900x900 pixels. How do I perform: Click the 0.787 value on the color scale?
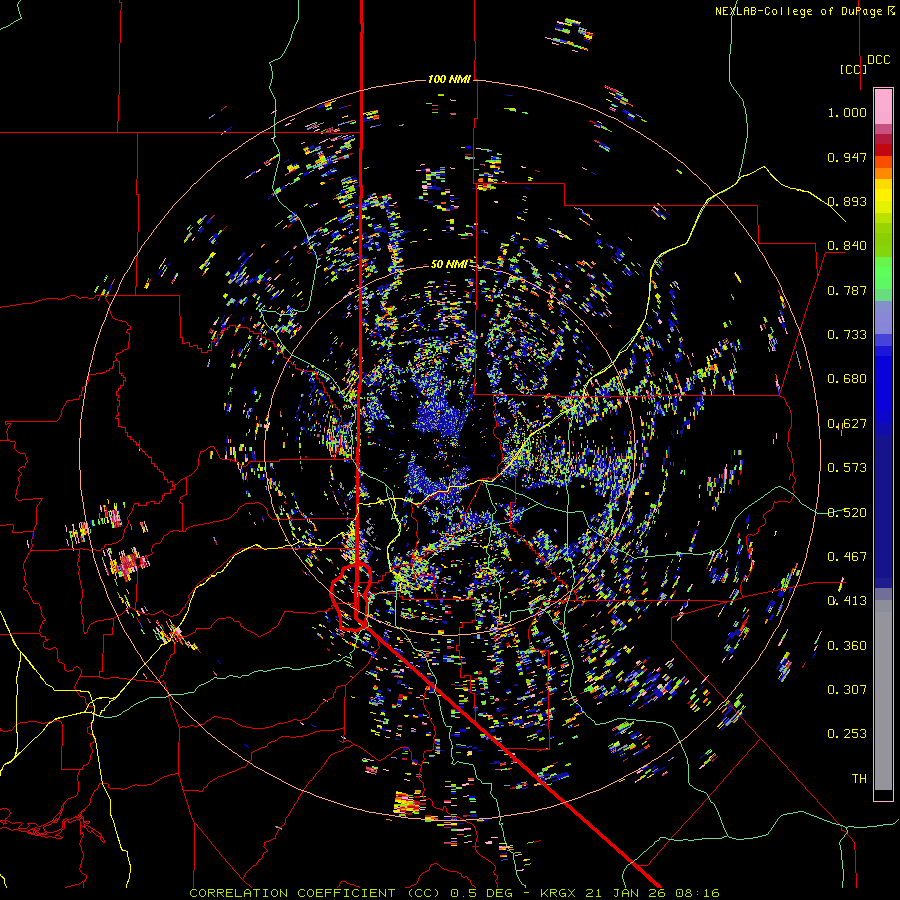(847, 290)
